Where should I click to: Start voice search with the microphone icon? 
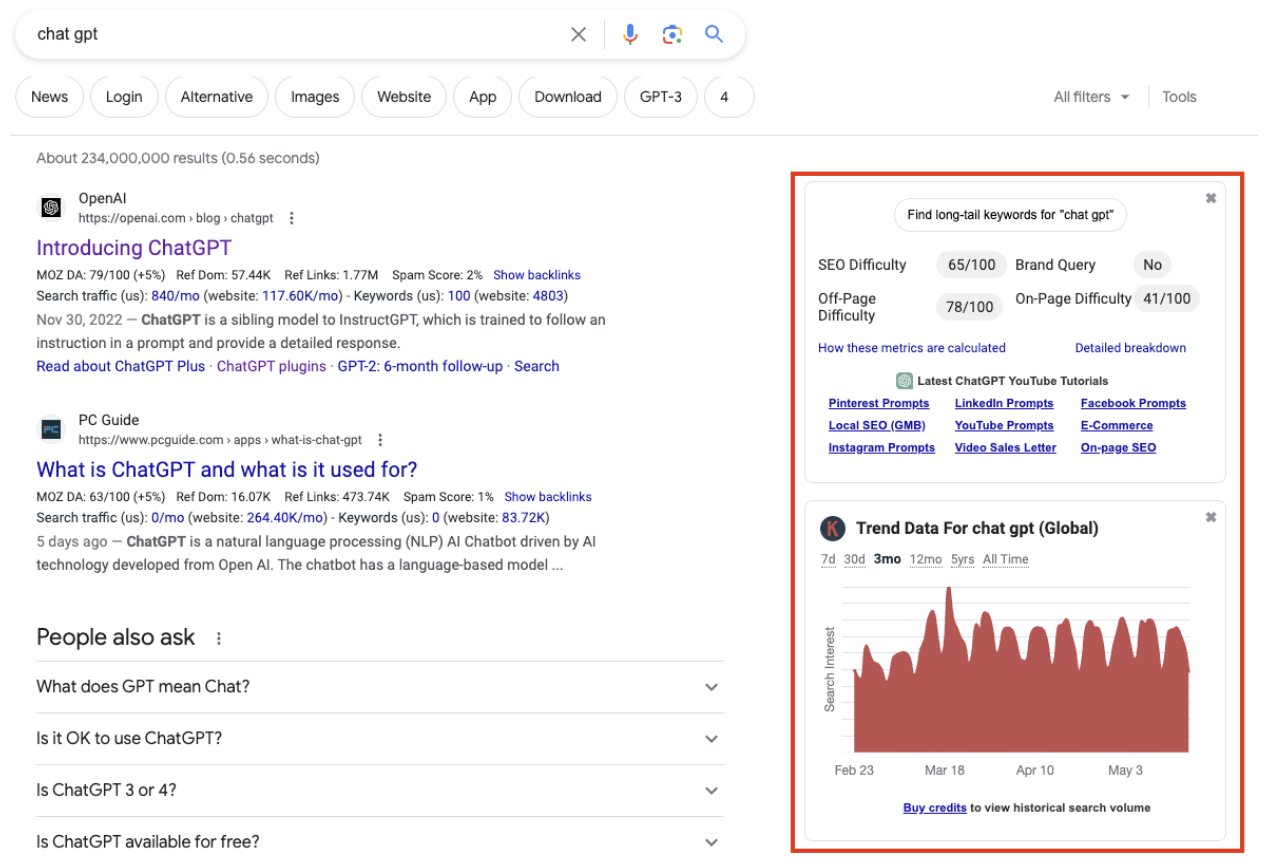[x=630, y=35]
